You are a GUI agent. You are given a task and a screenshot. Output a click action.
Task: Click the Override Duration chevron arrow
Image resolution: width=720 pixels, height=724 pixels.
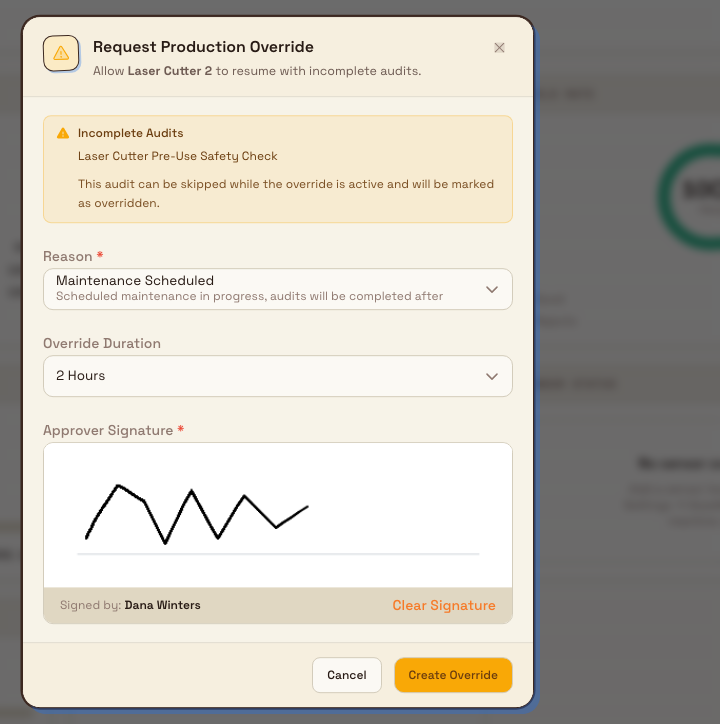click(x=492, y=376)
